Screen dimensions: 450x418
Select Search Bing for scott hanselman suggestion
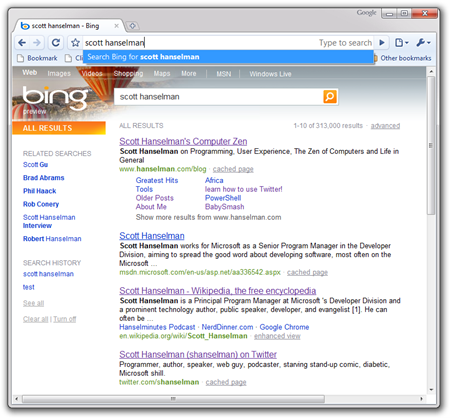coord(228,57)
